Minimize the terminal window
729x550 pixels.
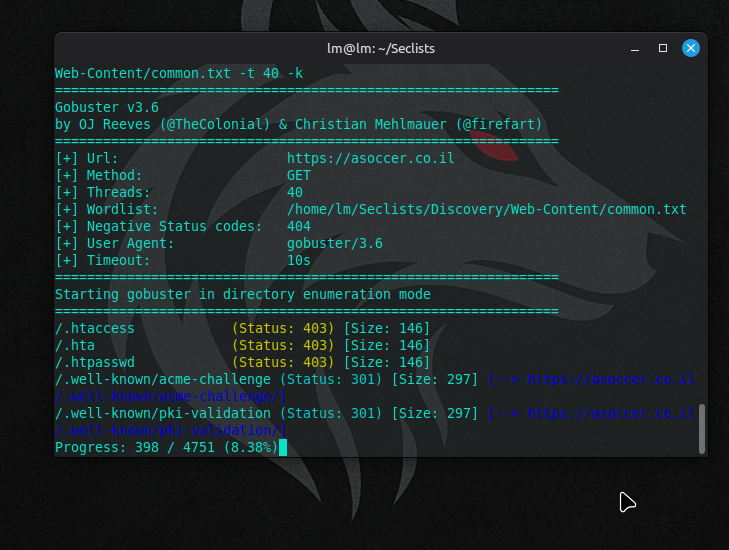pos(635,48)
